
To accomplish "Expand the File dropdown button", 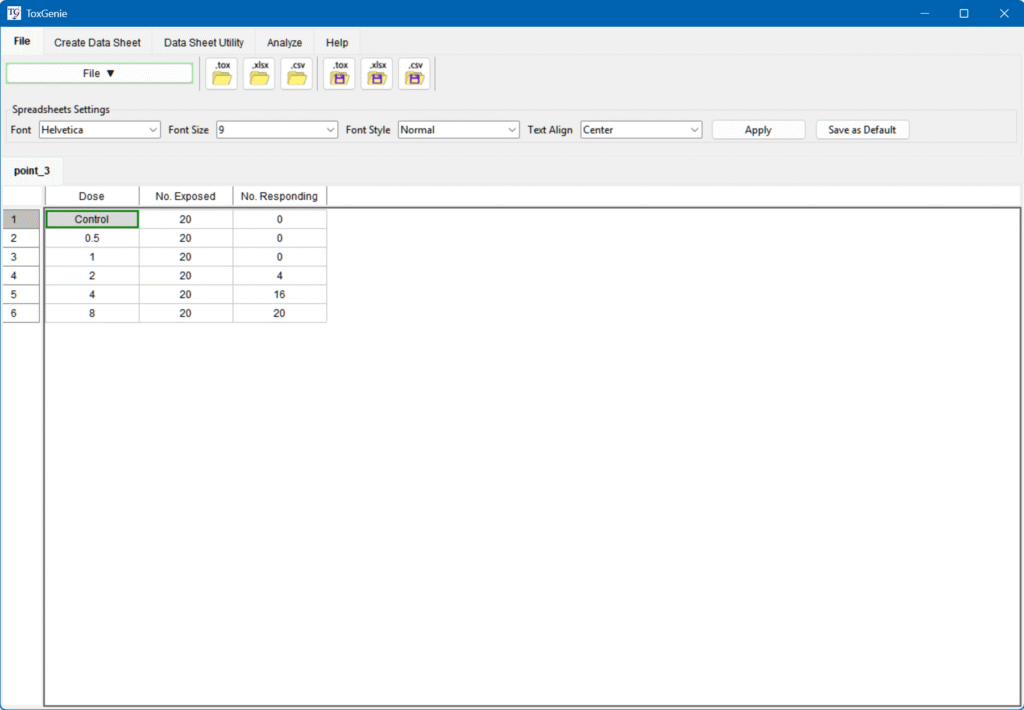I will click(99, 73).
